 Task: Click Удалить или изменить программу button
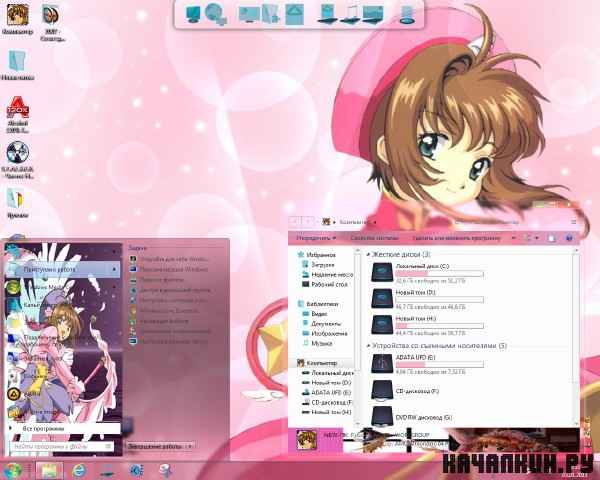click(457, 238)
